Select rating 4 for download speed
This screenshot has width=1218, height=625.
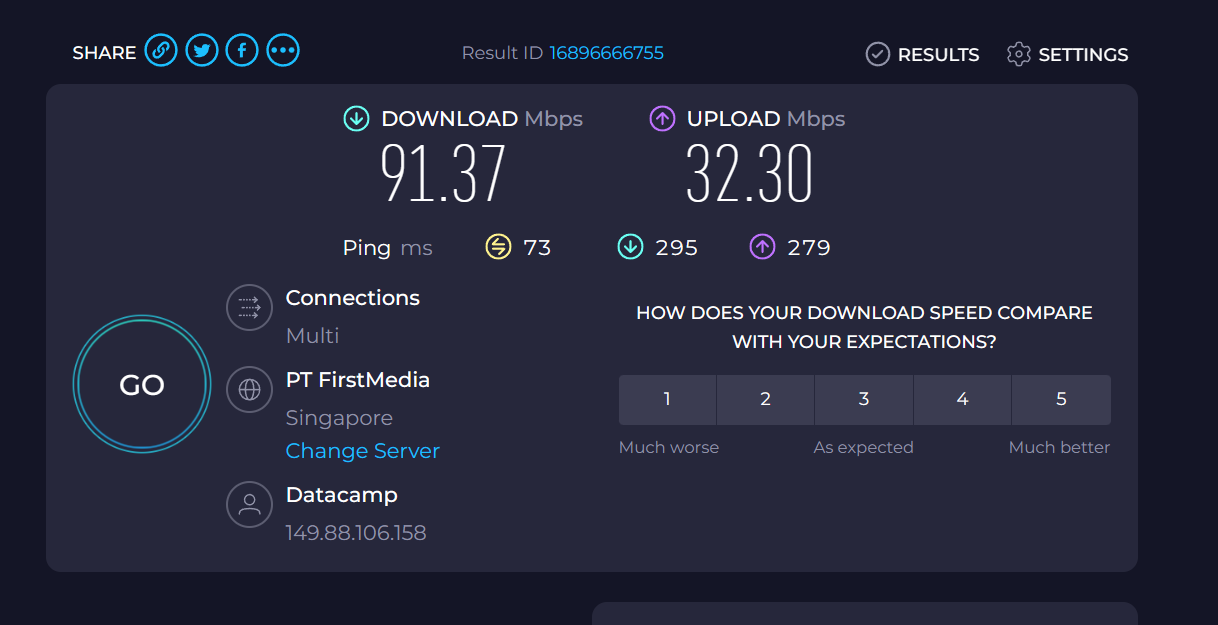pos(962,400)
